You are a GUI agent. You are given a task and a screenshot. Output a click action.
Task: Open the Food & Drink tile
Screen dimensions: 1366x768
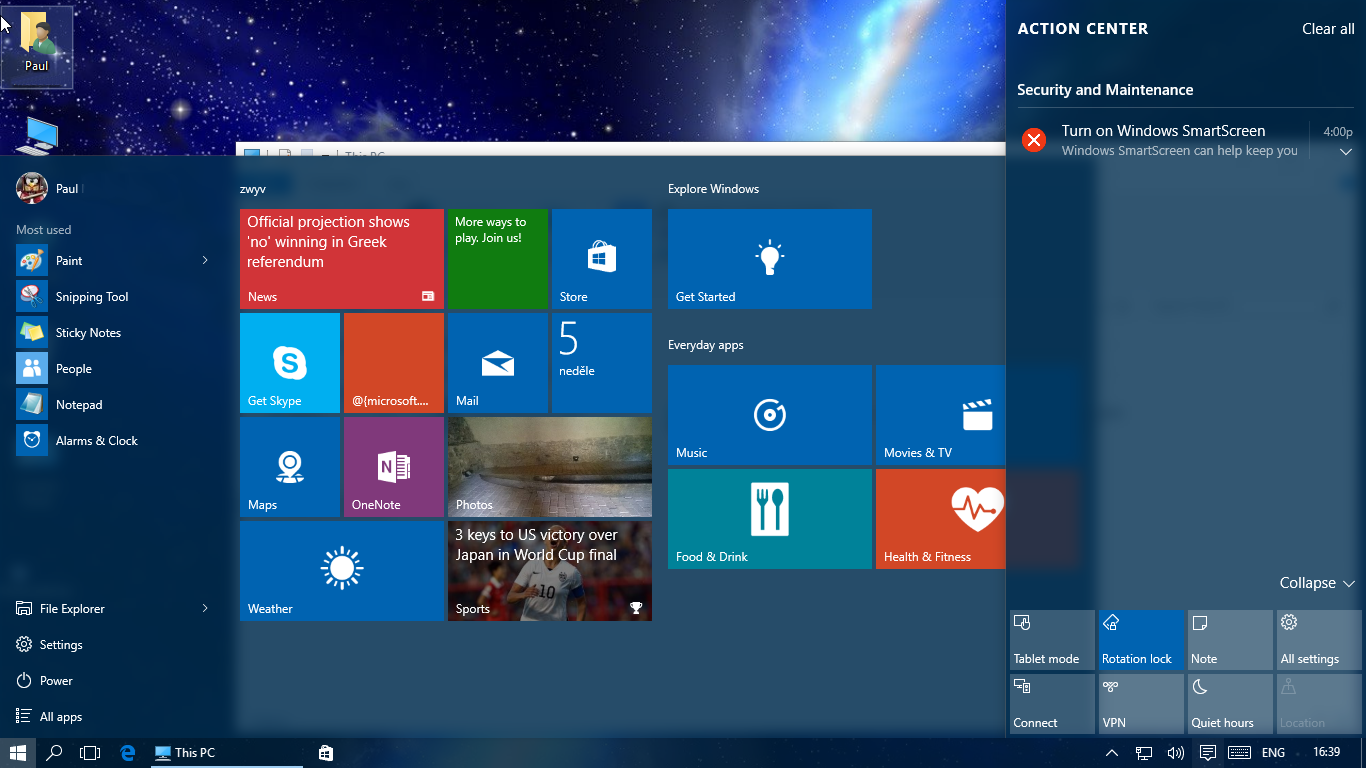coord(770,519)
